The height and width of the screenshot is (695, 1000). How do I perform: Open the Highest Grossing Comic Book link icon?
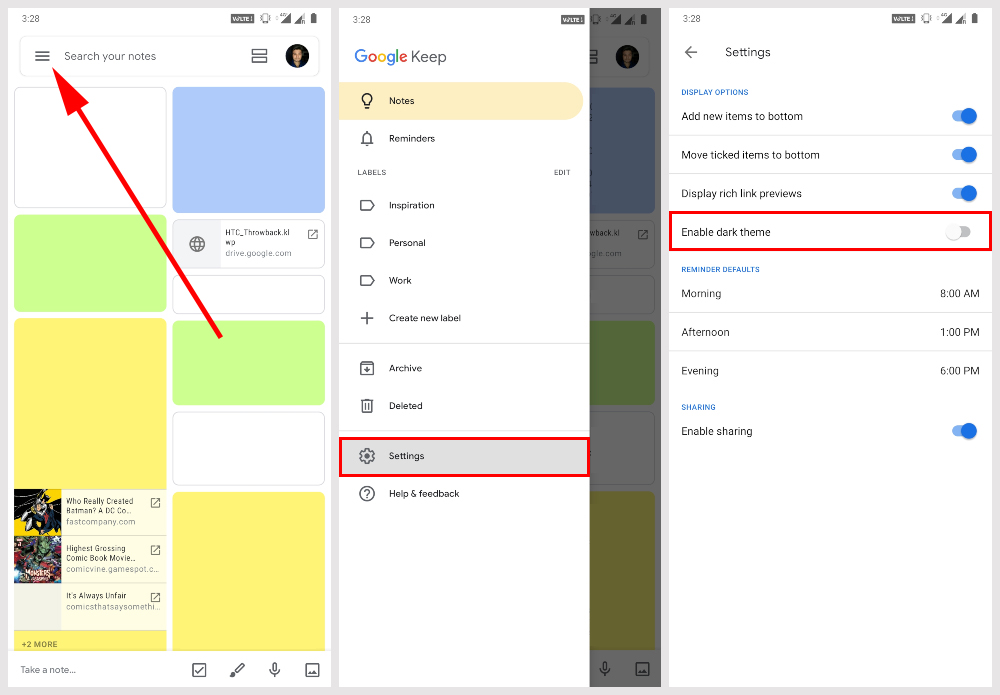[x=155, y=550]
